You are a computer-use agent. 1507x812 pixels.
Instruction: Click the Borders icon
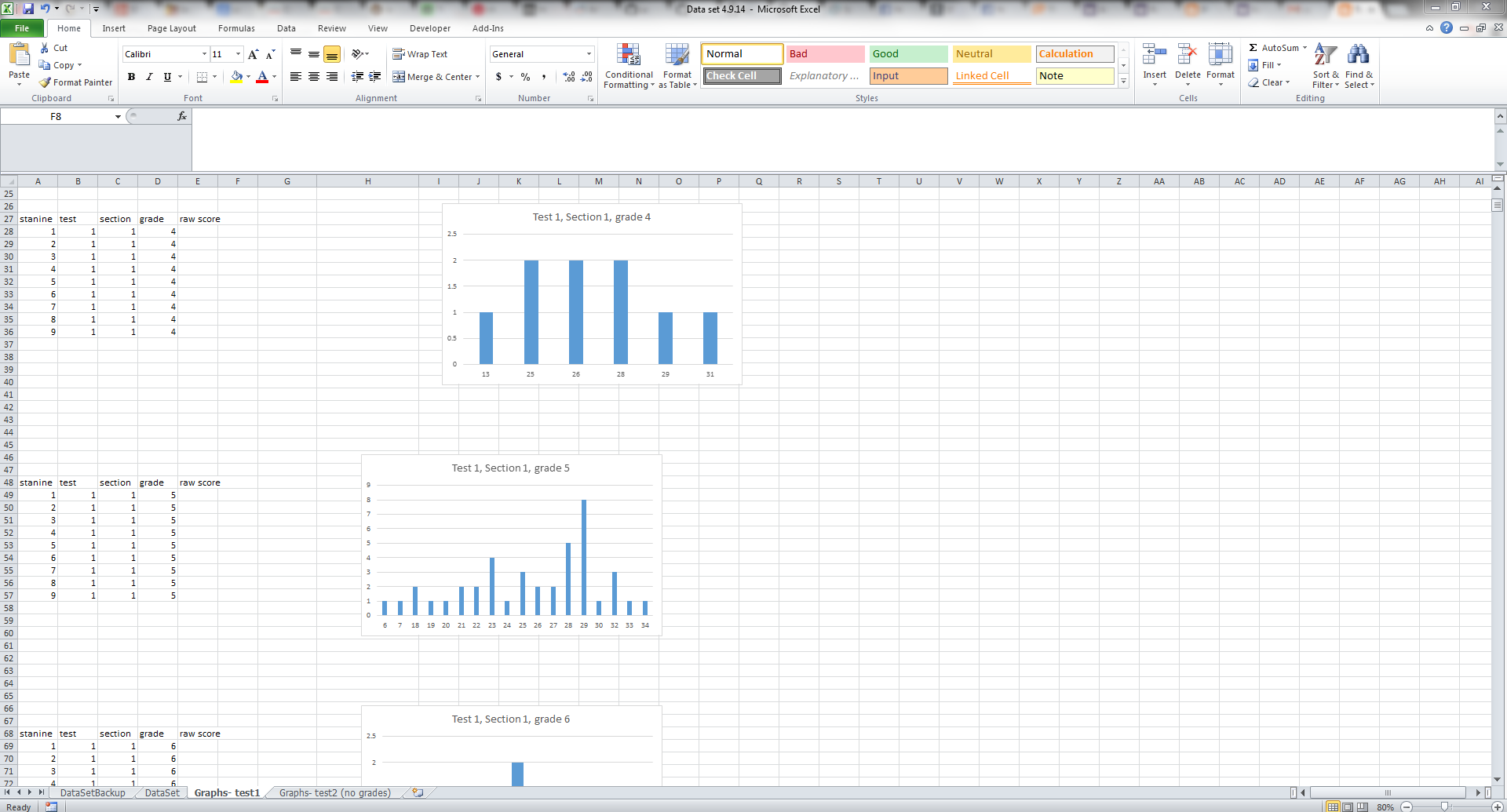click(x=203, y=77)
